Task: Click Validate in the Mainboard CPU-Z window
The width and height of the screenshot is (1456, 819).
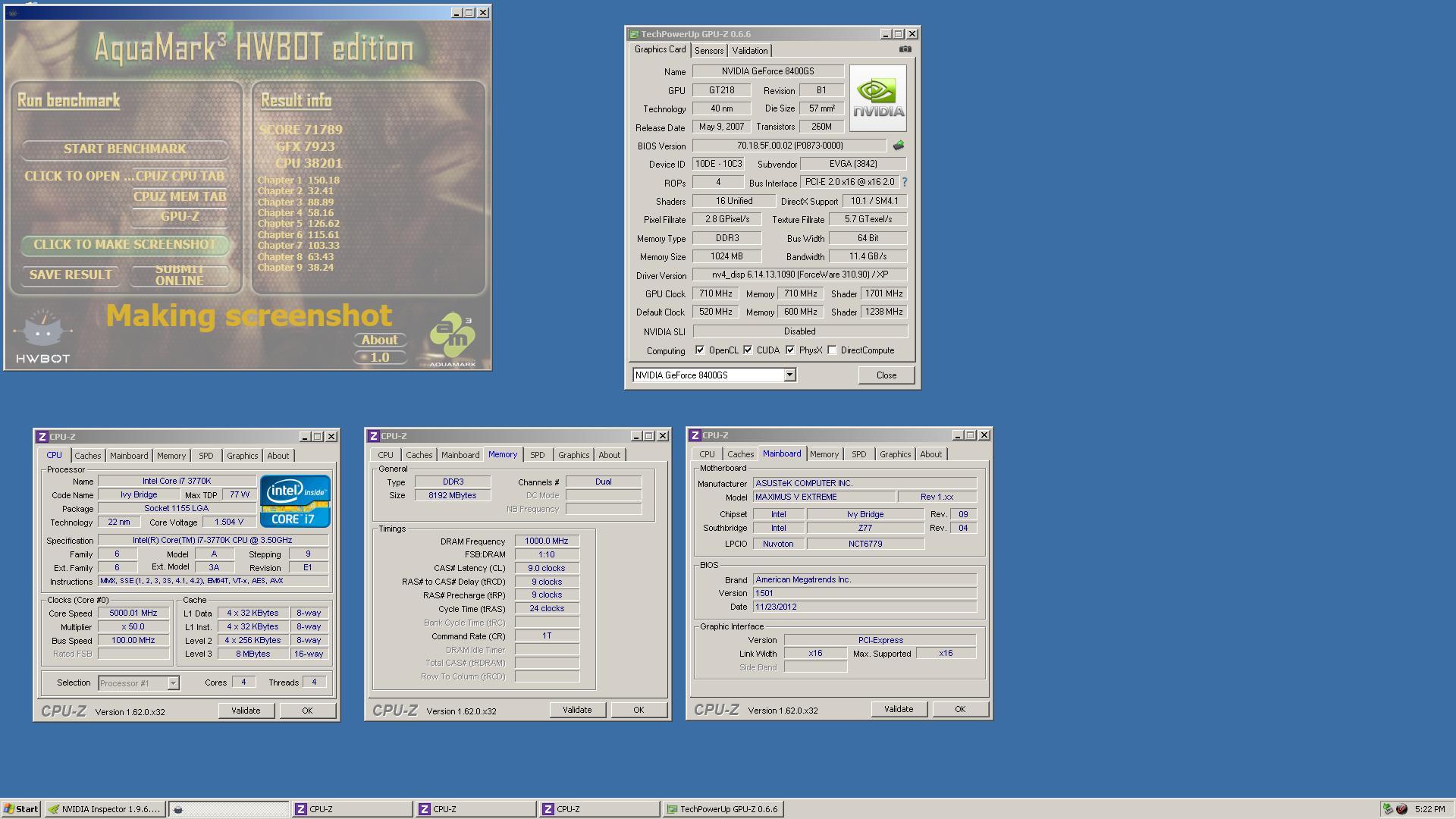Action: pos(899,709)
